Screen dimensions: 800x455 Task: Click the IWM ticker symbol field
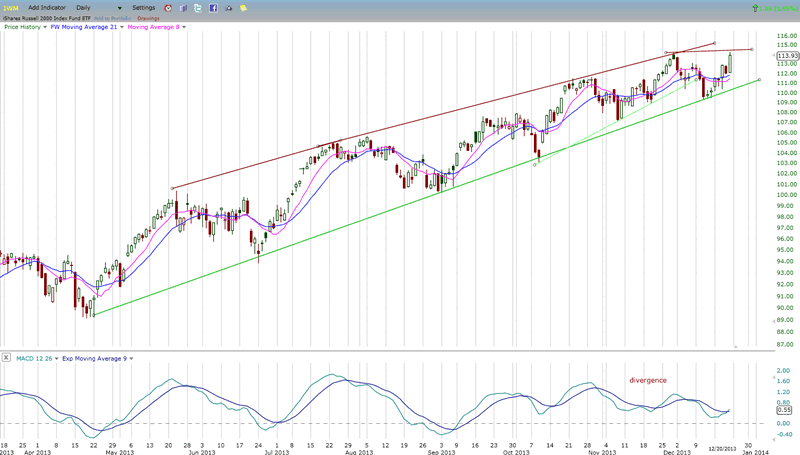pyautogui.click(x=12, y=7)
